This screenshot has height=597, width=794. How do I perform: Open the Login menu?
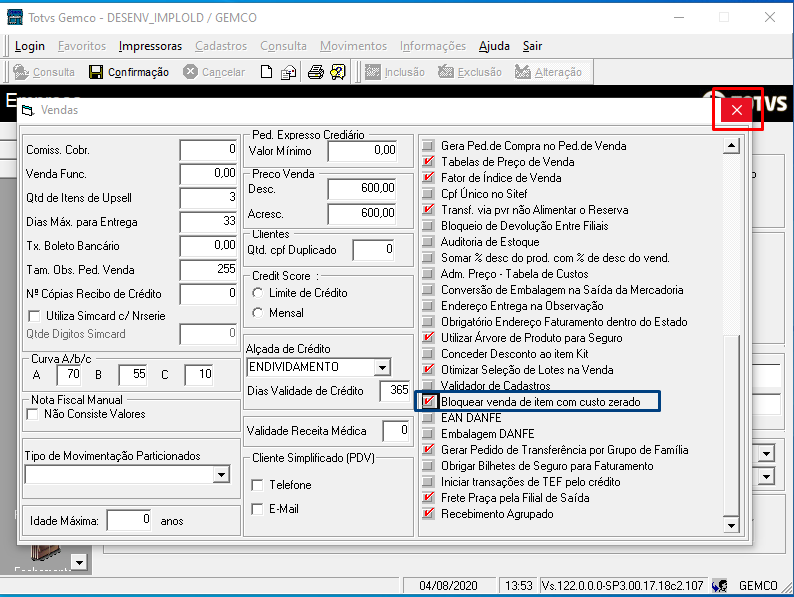(x=30, y=46)
